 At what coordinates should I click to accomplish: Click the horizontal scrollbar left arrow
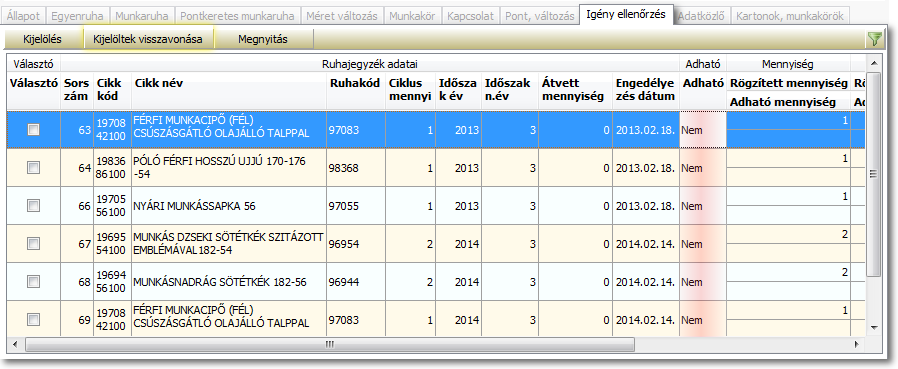click(x=15, y=344)
